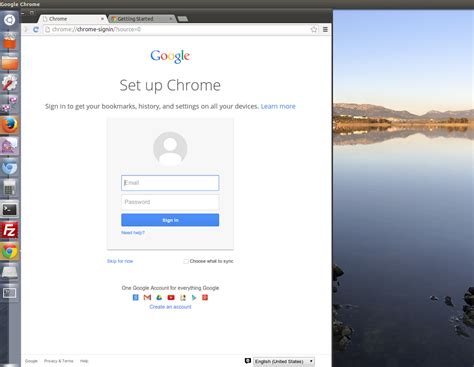Open the Google footer link
The image size is (474, 367).
coord(31,361)
